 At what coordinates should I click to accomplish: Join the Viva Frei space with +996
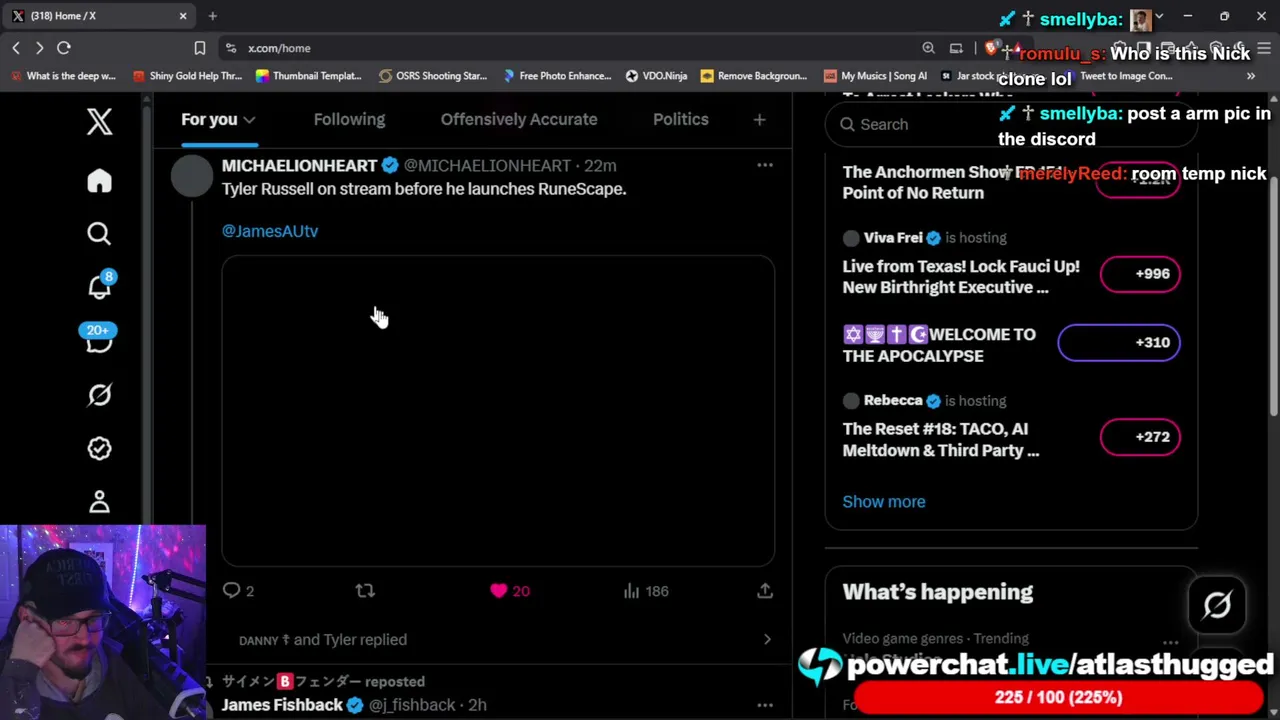pyautogui.click(x=1140, y=274)
